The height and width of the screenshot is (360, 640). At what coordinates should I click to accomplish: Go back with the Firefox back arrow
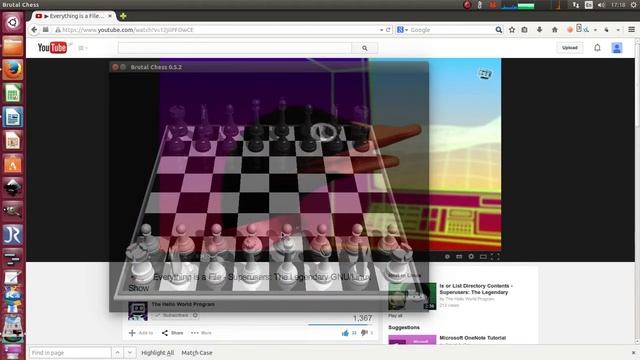(34, 30)
